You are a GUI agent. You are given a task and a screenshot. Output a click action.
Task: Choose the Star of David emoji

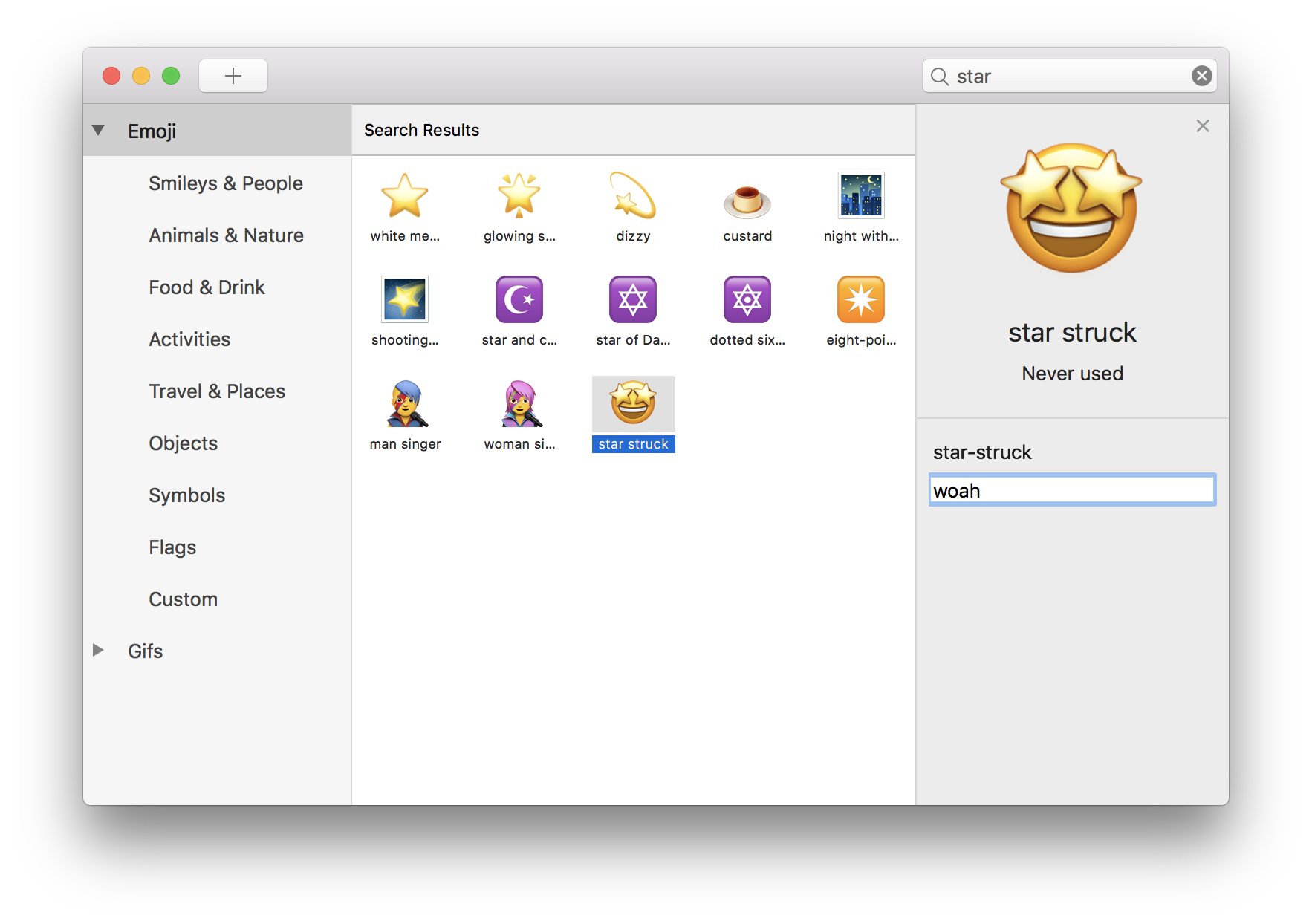(633, 299)
